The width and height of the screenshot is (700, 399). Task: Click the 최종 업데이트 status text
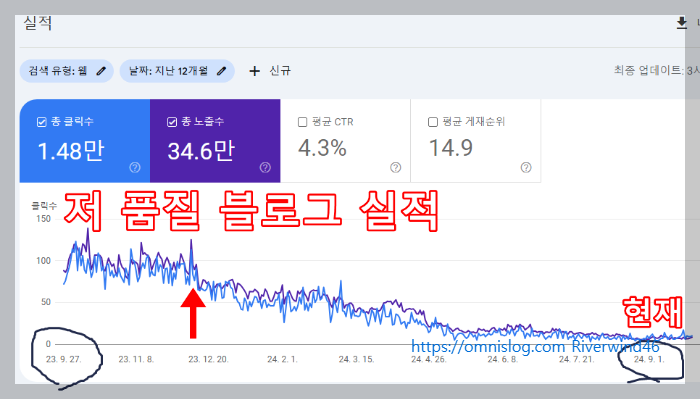click(x=656, y=71)
